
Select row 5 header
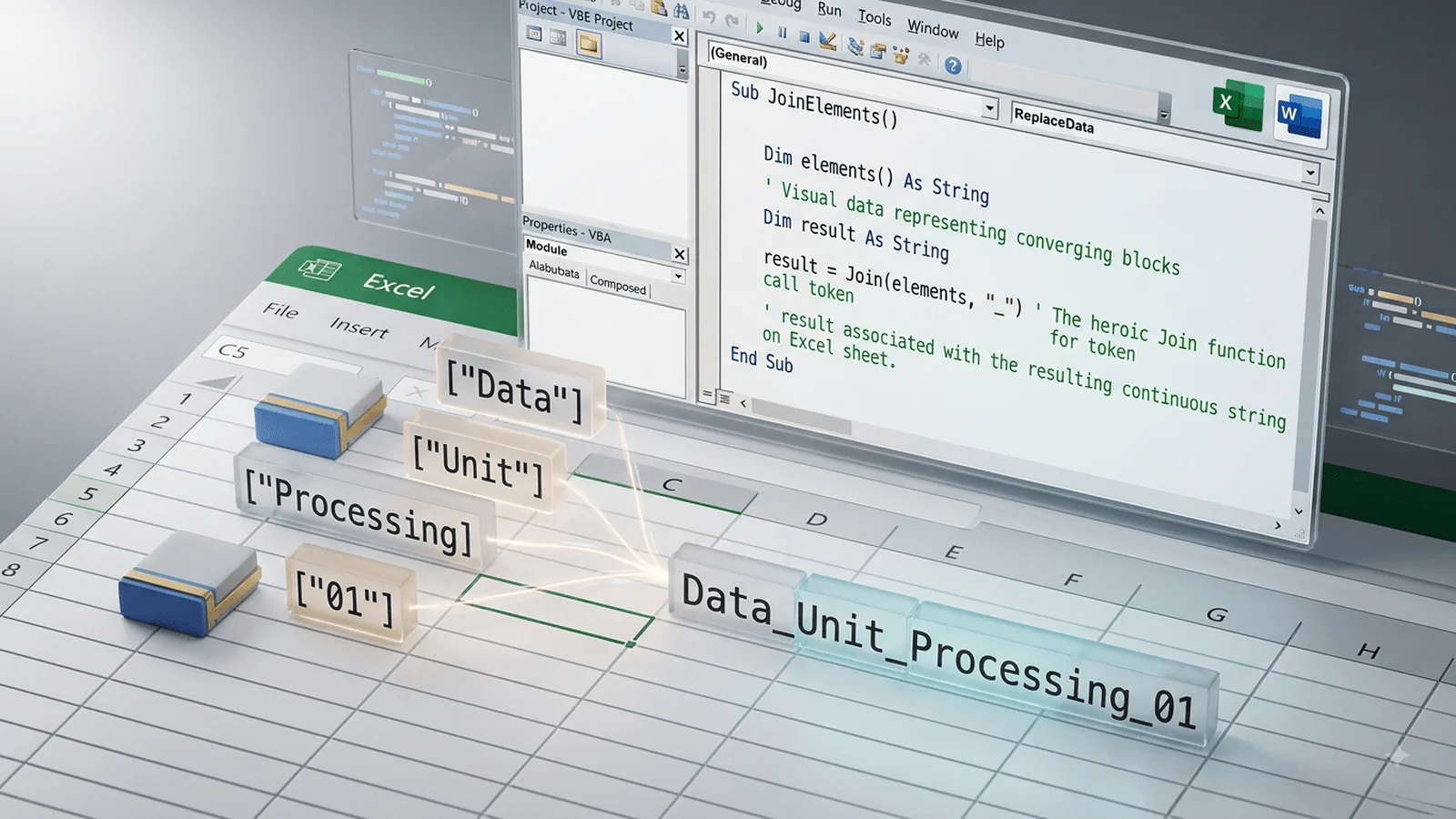86,494
